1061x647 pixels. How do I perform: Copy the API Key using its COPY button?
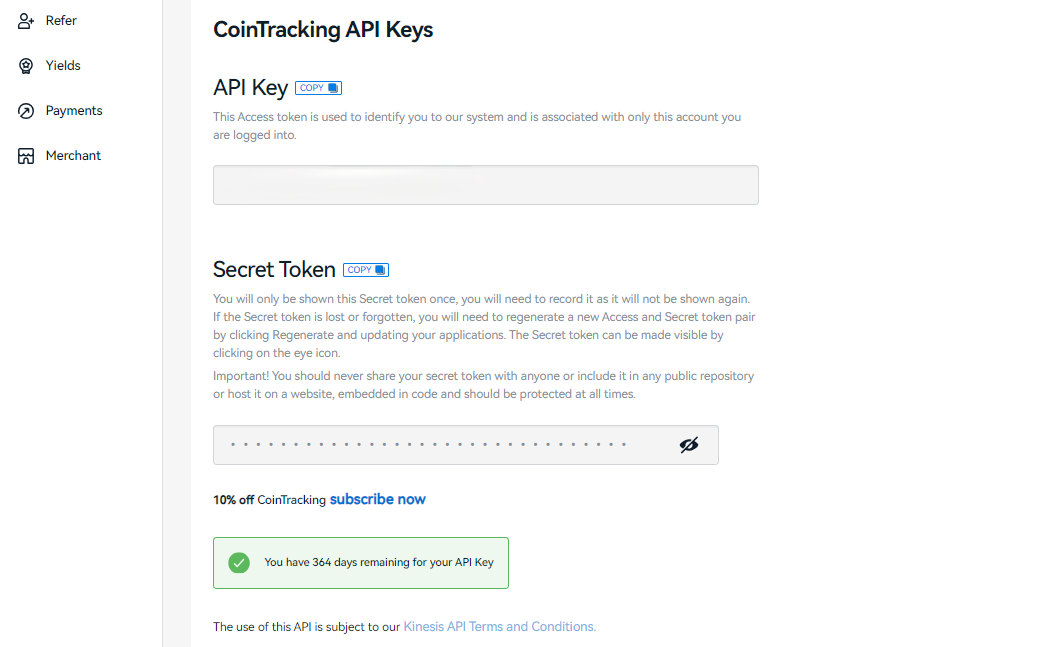pyautogui.click(x=319, y=88)
